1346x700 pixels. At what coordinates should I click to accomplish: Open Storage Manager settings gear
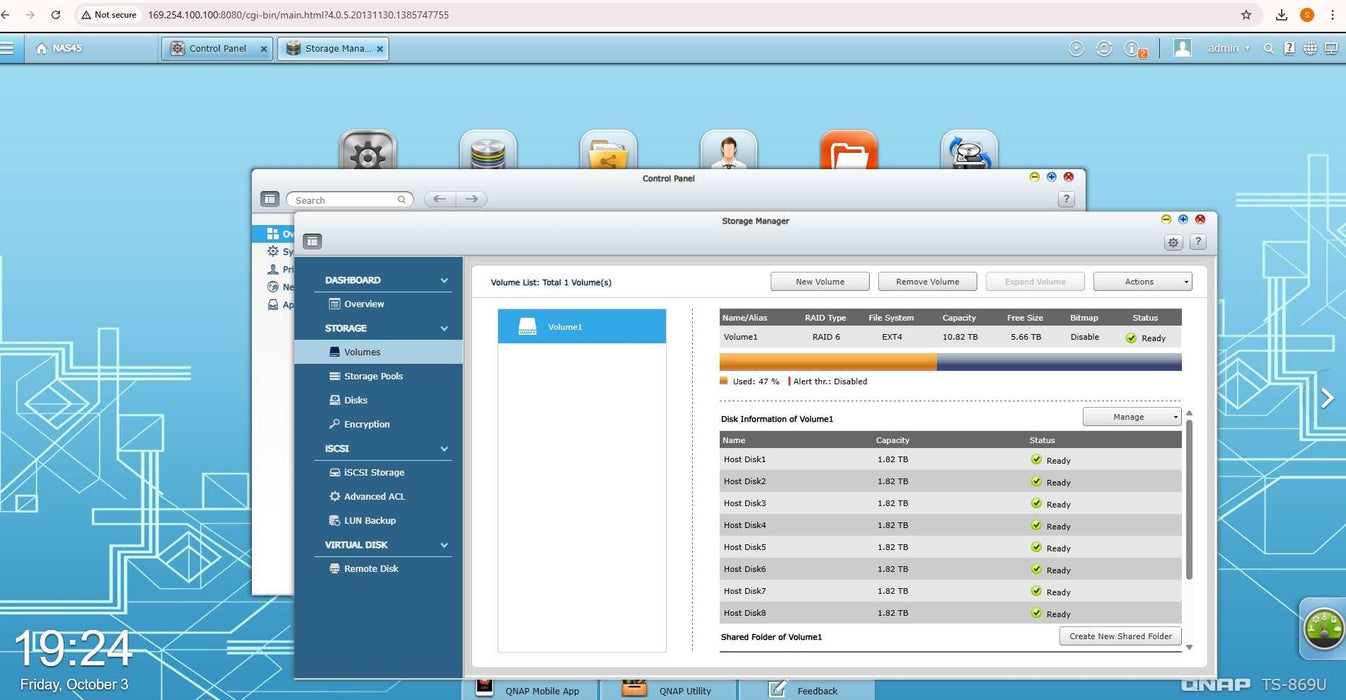[1173, 242]
